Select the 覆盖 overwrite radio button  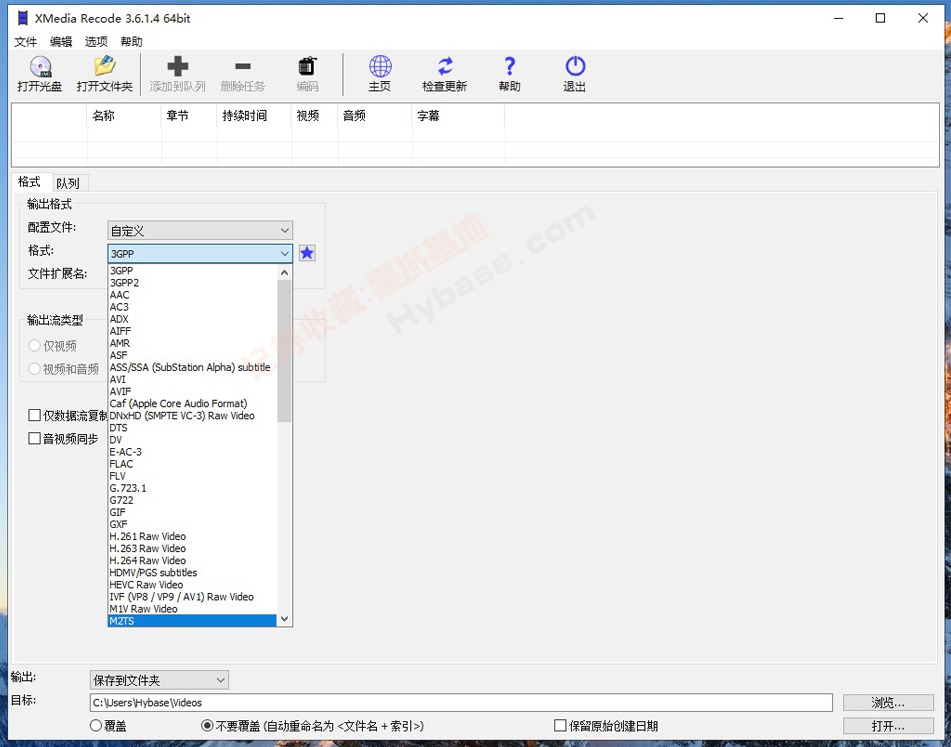[x=95, y=725]
